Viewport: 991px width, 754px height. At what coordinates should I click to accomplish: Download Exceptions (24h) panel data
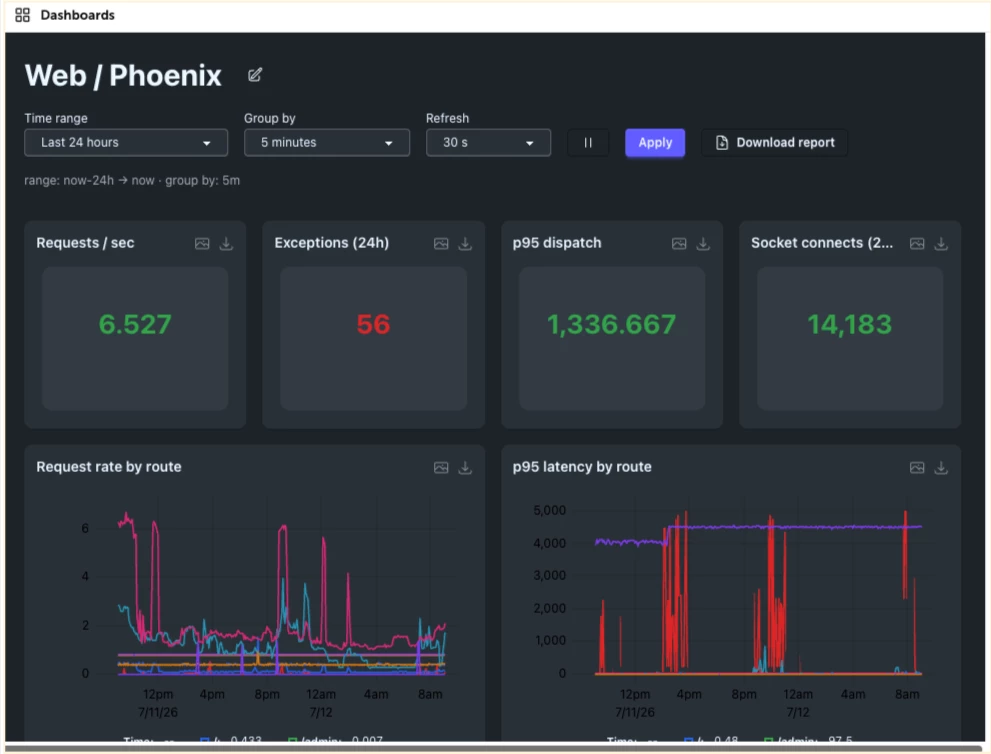[x=465, y=243]
